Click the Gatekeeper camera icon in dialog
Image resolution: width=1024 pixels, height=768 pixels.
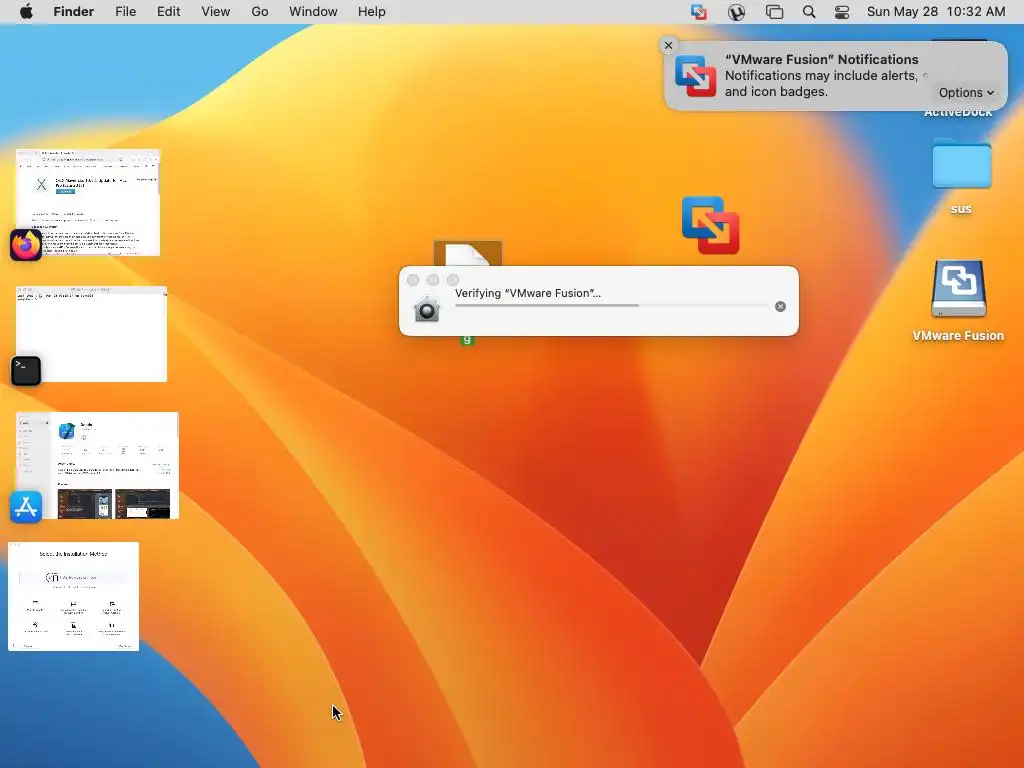point(426,308)
